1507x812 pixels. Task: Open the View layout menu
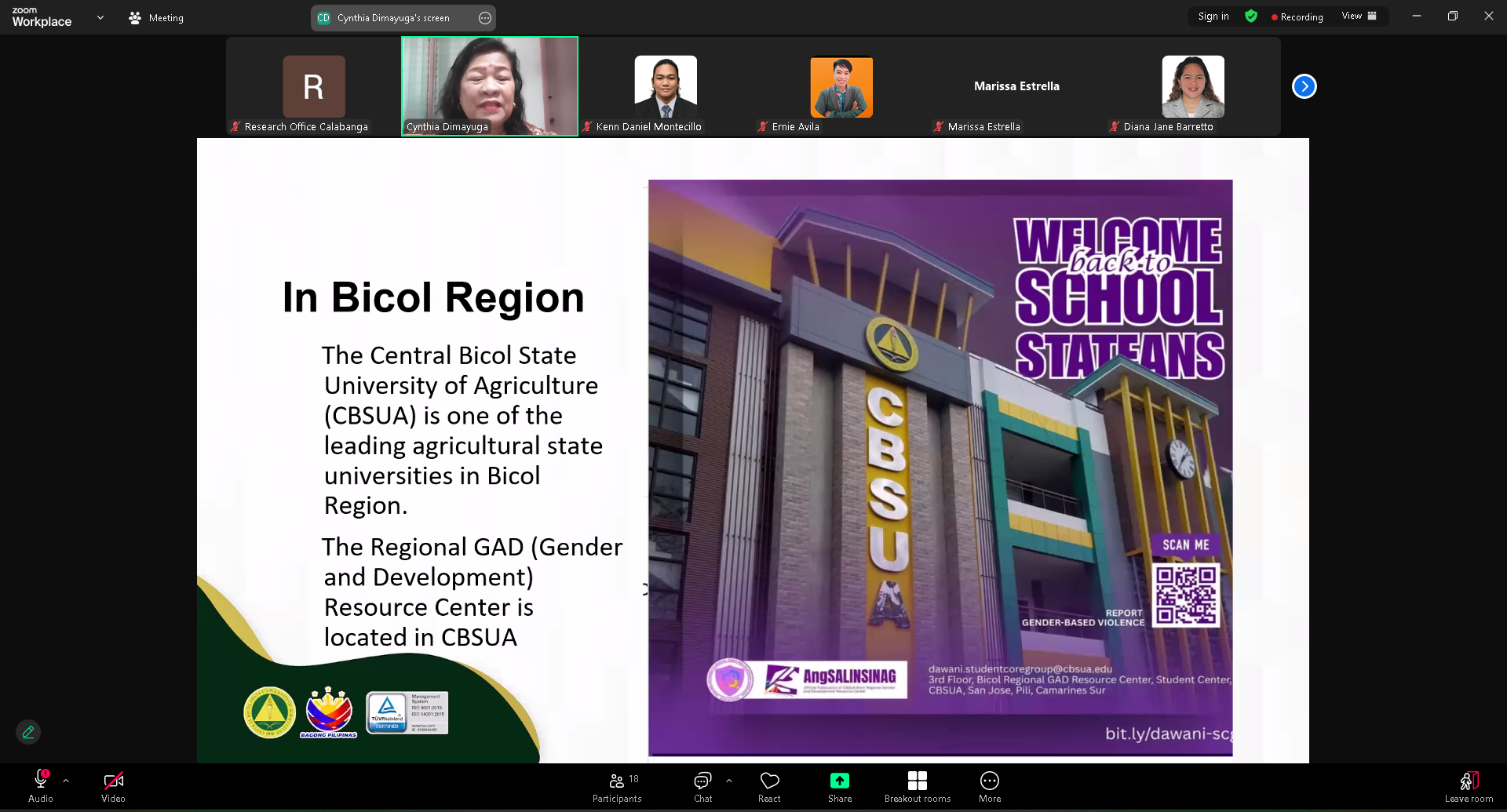pyautogui.click(x=1359, y=16)
